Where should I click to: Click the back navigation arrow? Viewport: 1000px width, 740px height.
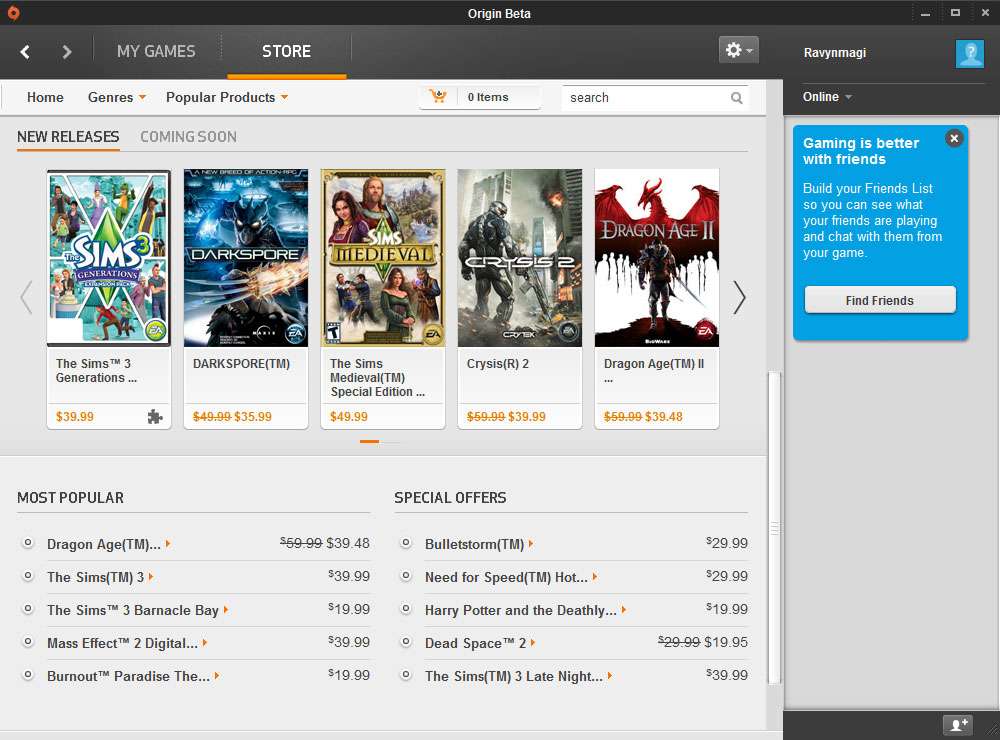[x=25, y=52]
